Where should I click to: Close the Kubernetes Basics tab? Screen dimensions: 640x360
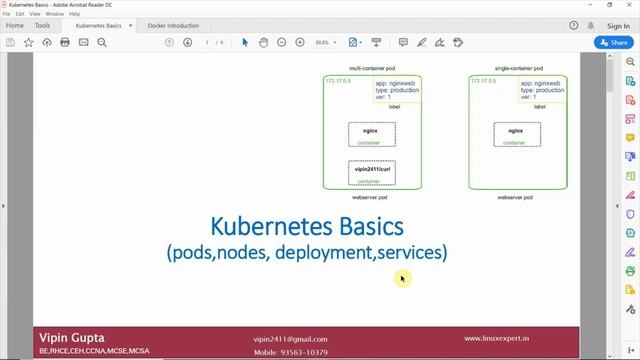(x=131, y=25)
